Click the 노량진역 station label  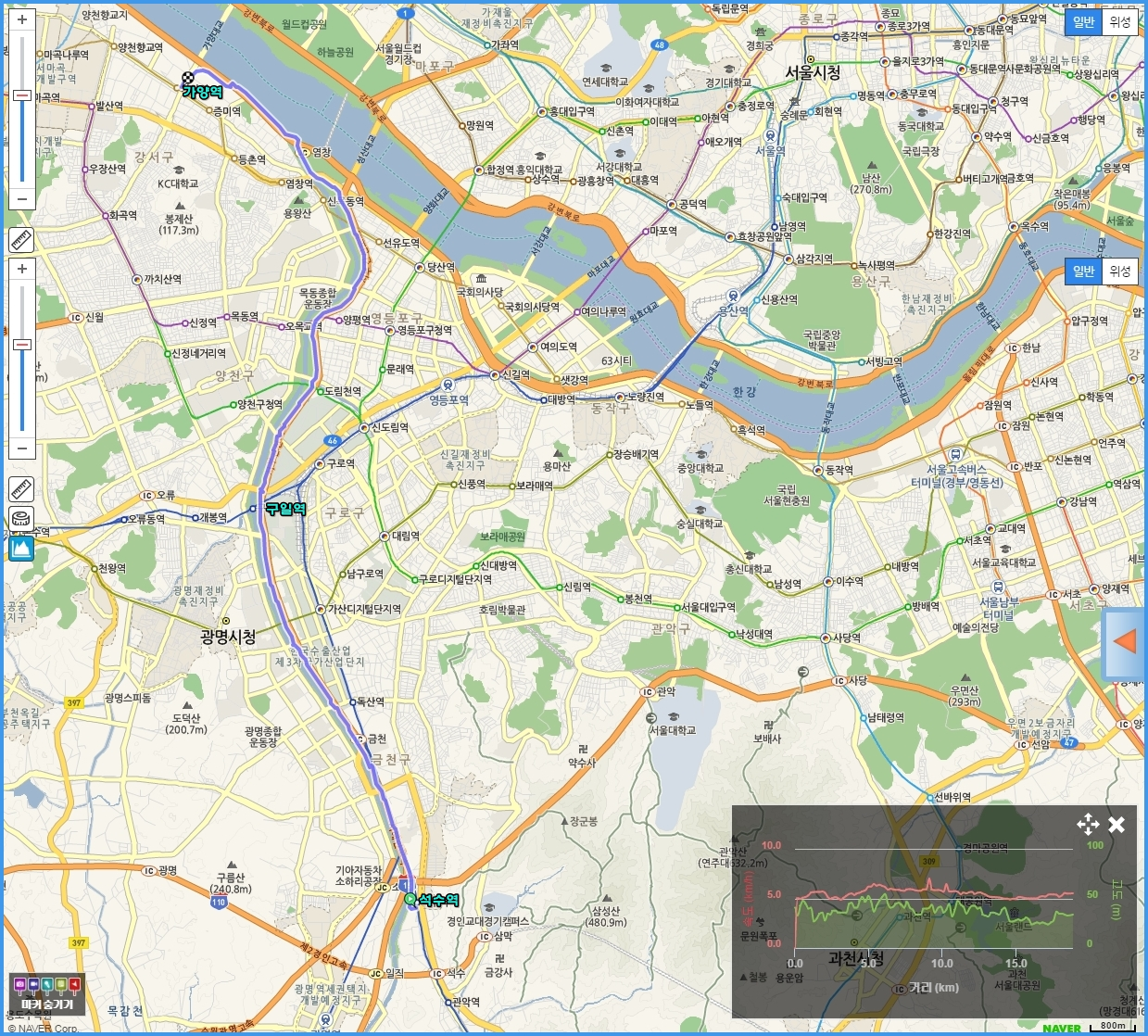[646, 397]
